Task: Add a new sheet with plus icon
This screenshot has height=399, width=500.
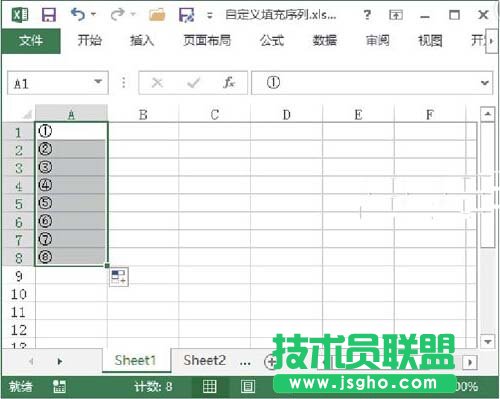Action: coord(270,362)
